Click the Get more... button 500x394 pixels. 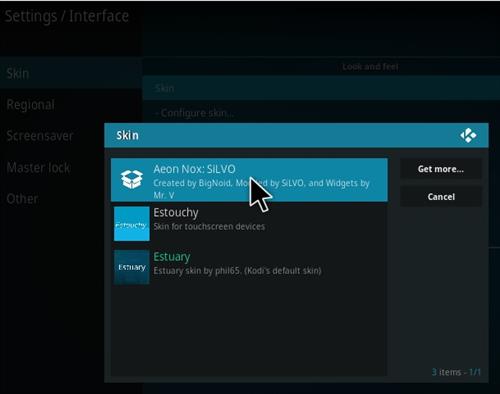441,169
